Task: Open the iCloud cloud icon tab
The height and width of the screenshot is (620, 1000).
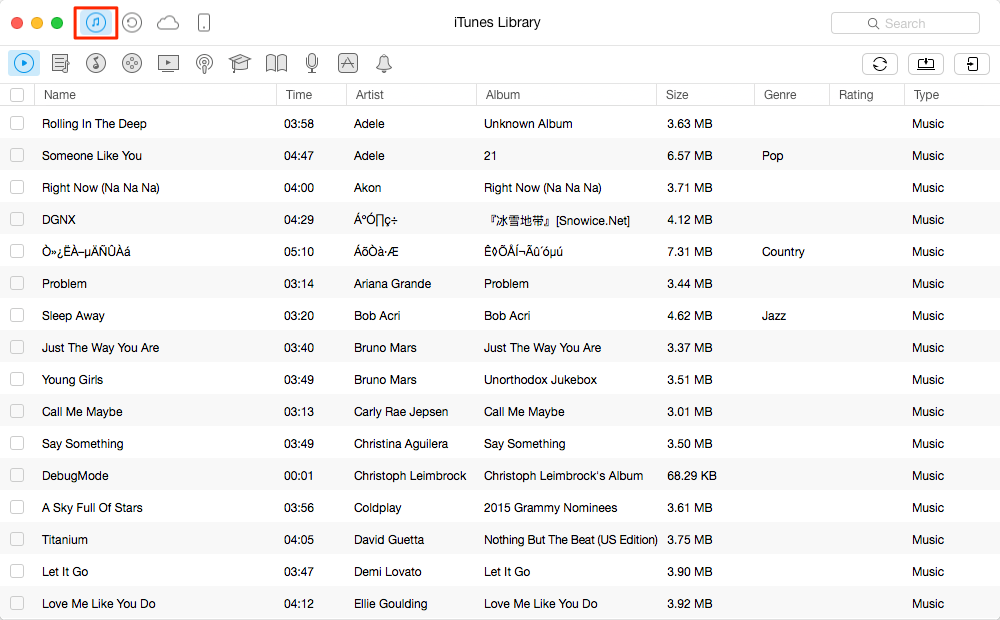Action: pyautogui.click(x=168, y=22)
